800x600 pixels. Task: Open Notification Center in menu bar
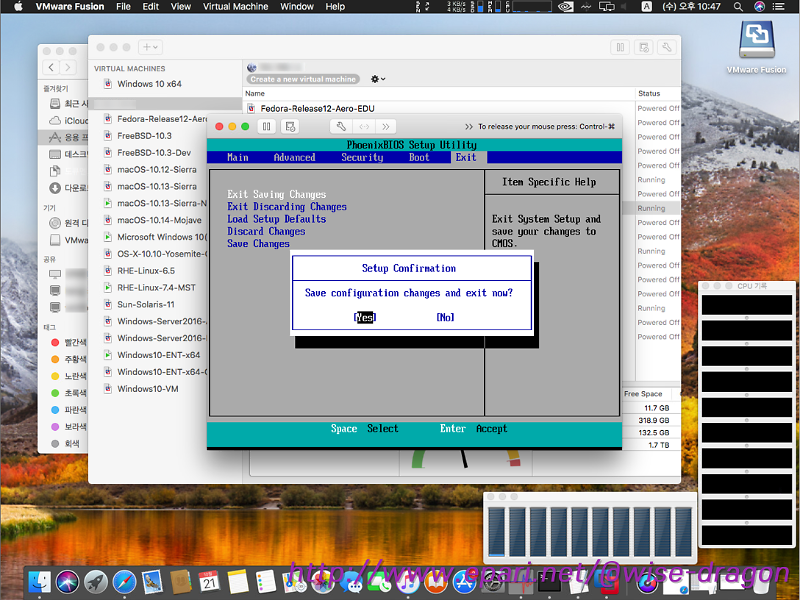[779, 7]
